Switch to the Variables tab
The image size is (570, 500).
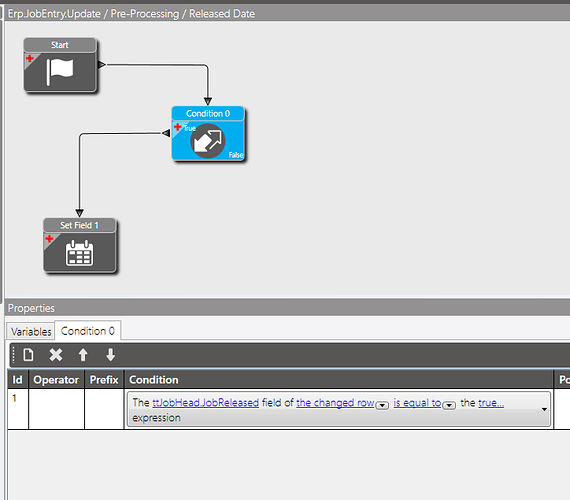click(x=31, y=332)
